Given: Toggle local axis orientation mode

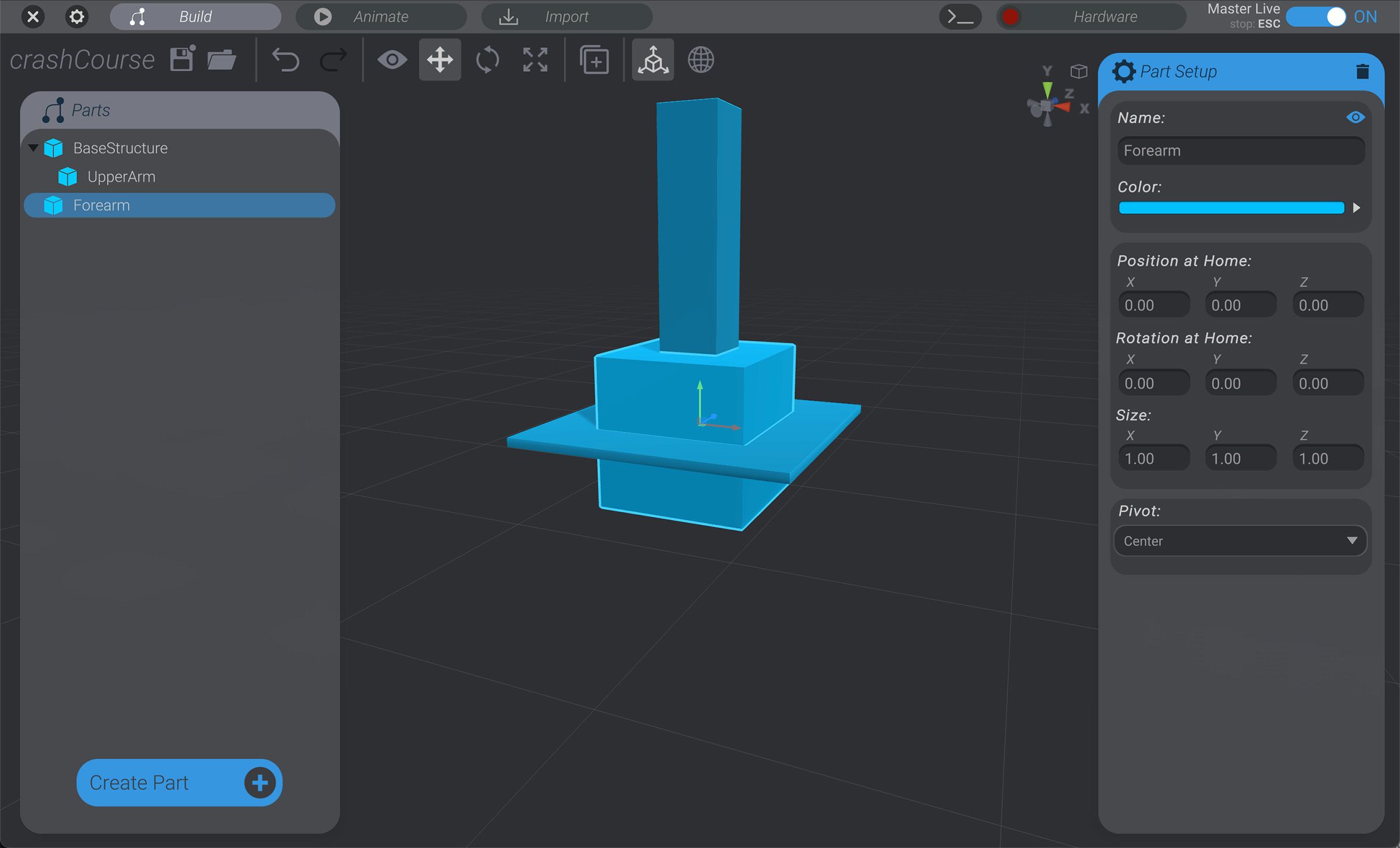Looking at the screenshot, I should point(652,59).
